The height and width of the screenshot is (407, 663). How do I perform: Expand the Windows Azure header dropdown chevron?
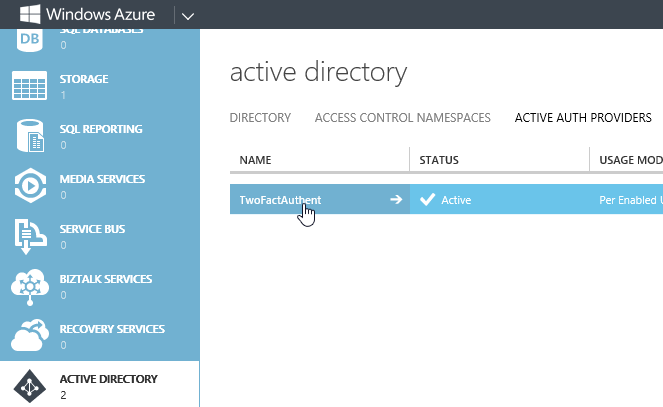coord(188,15)
